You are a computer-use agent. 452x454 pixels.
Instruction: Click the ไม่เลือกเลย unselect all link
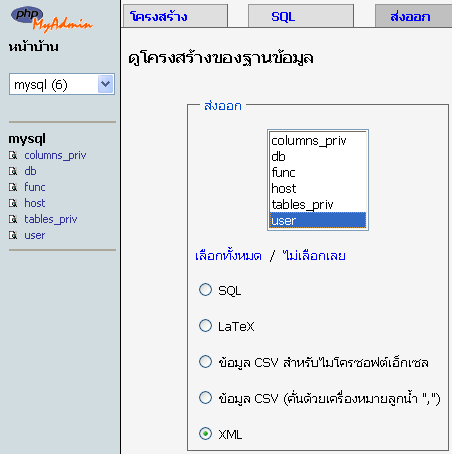pos(314,256)
